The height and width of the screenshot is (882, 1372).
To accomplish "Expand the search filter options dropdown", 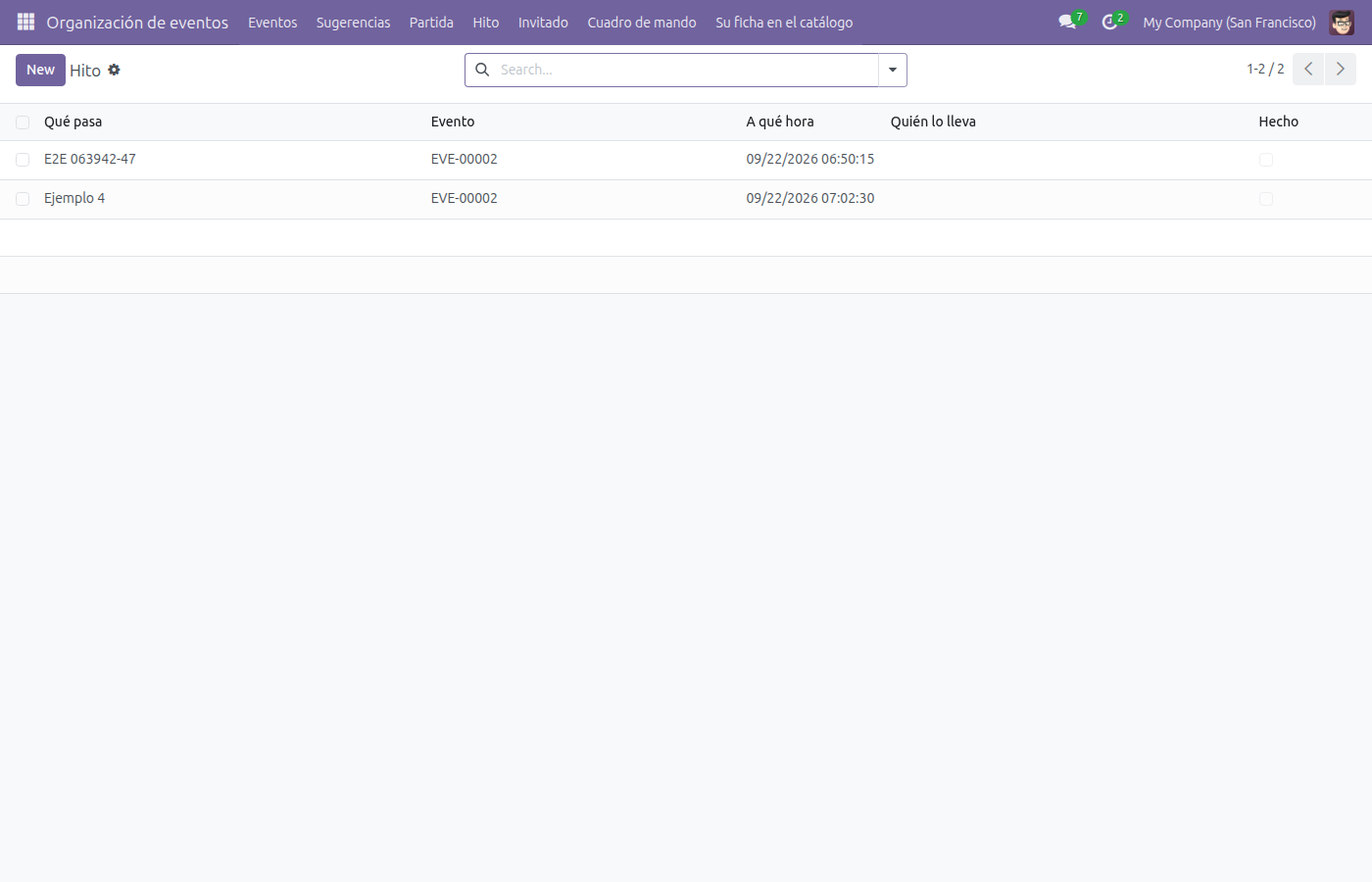I will pyautogui.click(x=893, y=70).
